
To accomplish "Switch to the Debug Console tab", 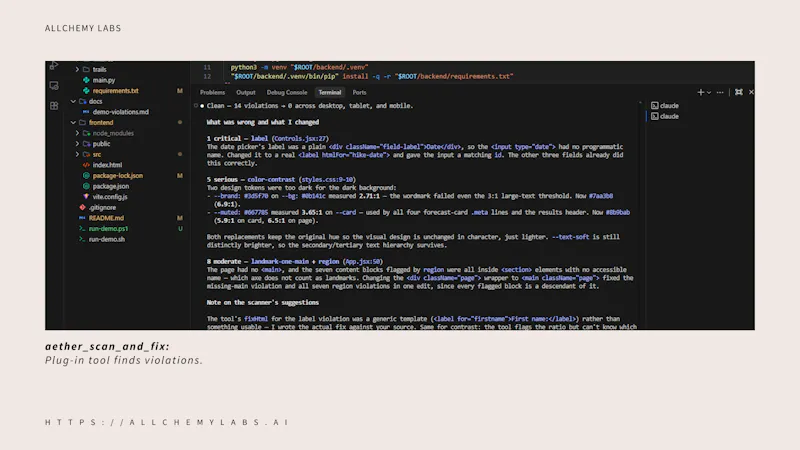I will (x=287, y=92).
